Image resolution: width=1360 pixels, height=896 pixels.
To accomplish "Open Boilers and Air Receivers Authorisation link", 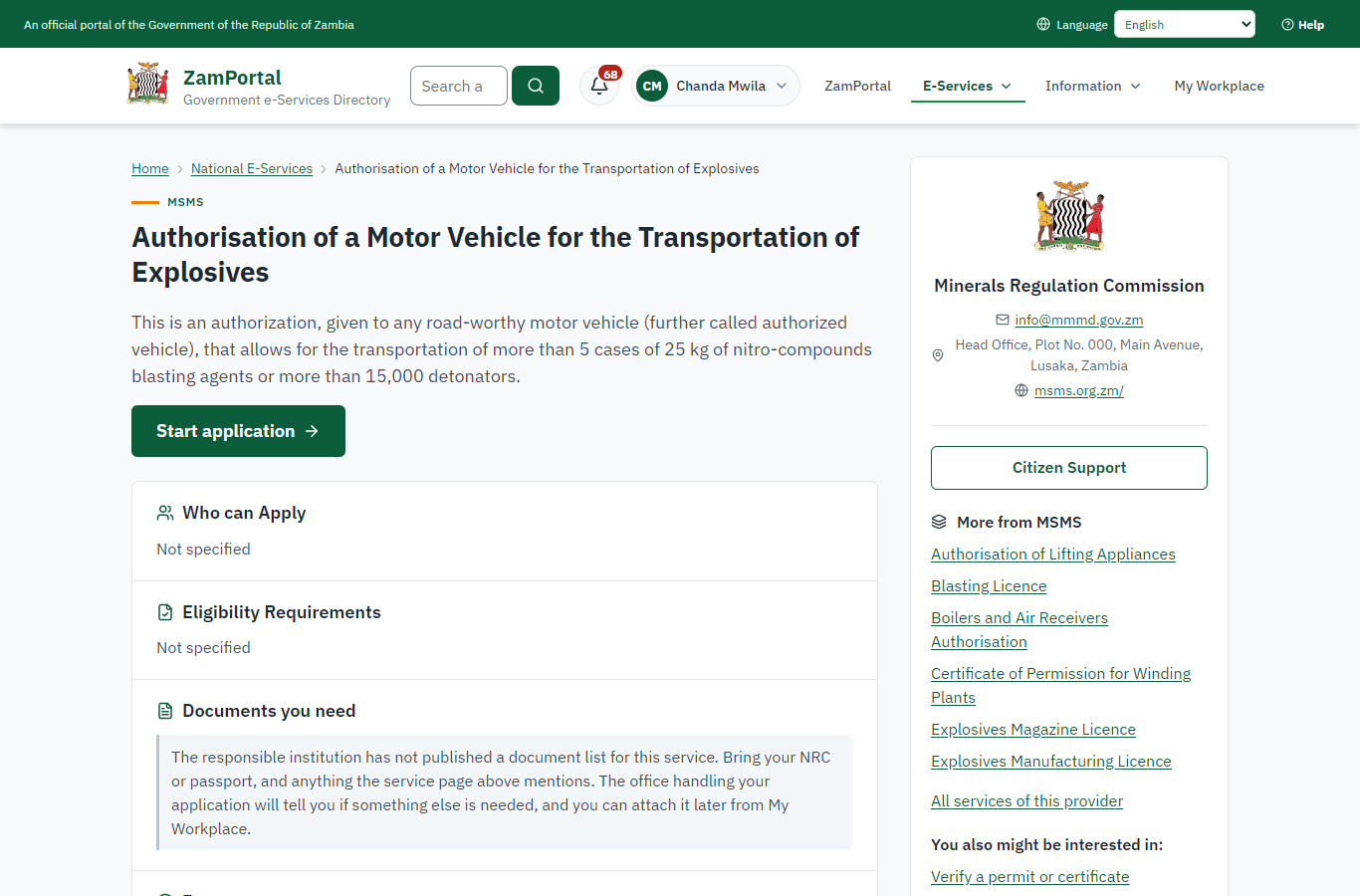I will point(1020,630).
